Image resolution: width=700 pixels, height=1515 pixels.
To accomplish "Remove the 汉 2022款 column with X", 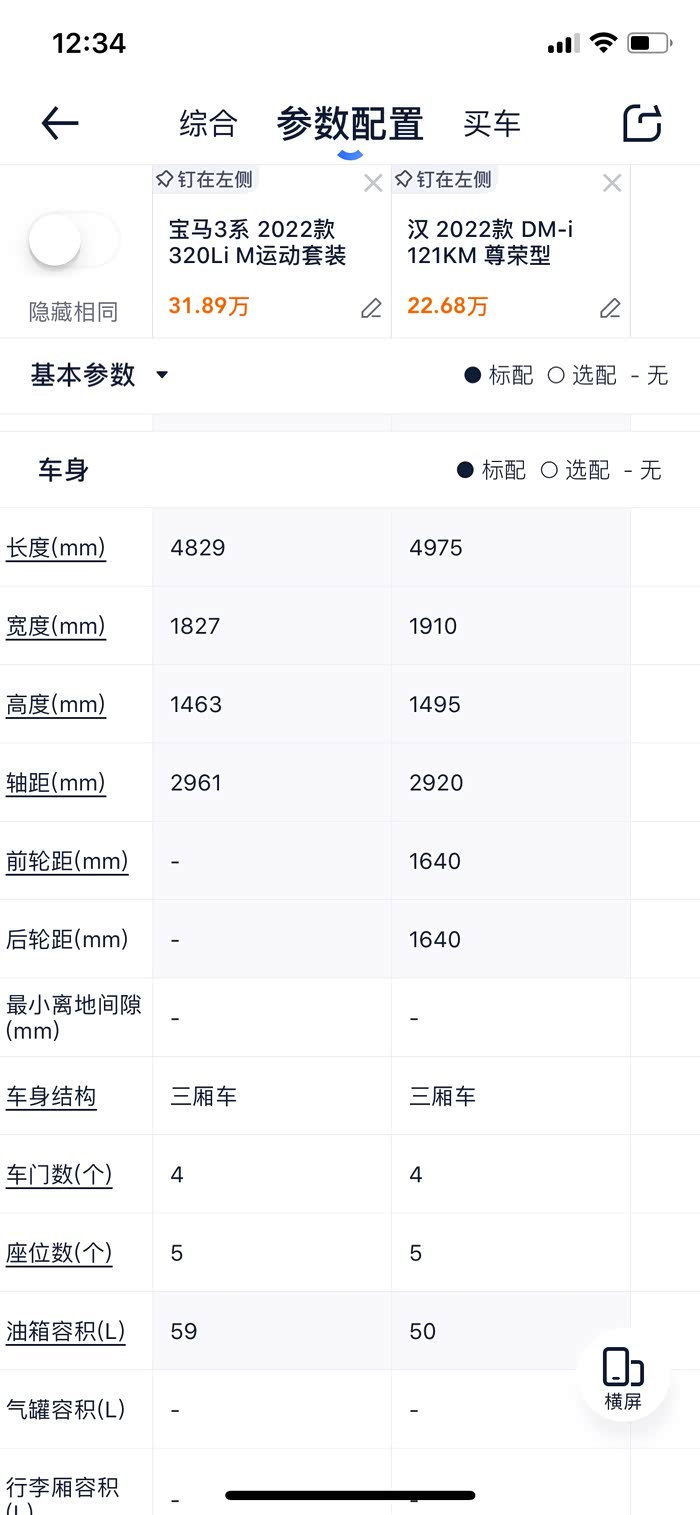I will coord(612,183).
